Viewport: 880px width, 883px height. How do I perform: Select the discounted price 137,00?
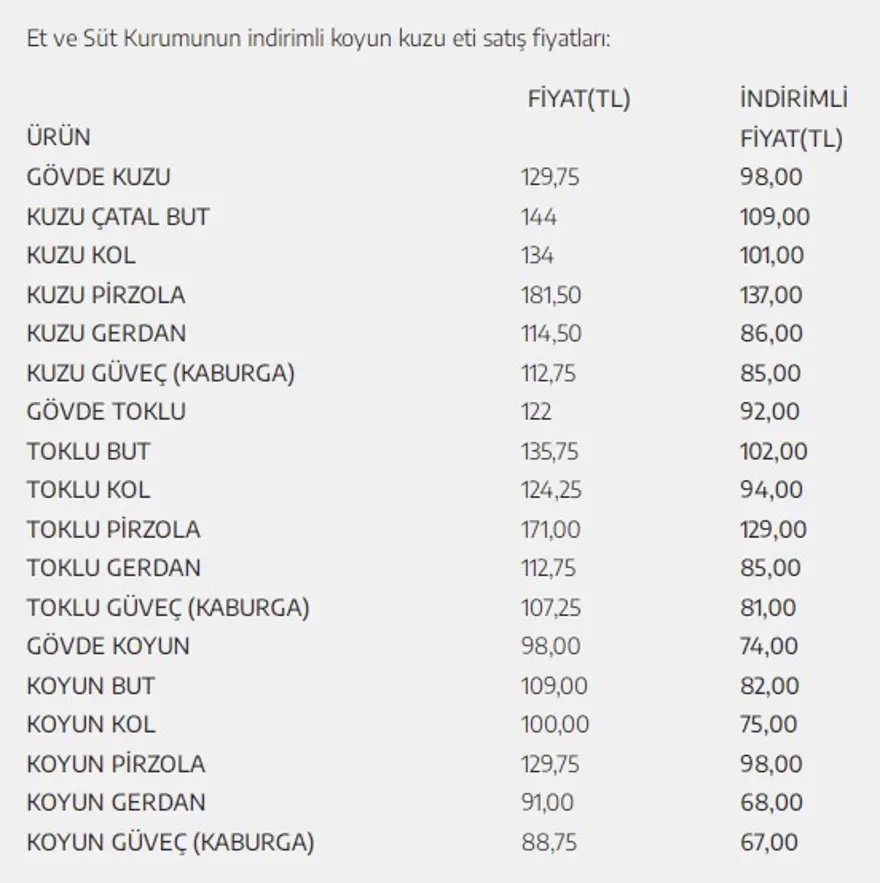click(771, 295)
